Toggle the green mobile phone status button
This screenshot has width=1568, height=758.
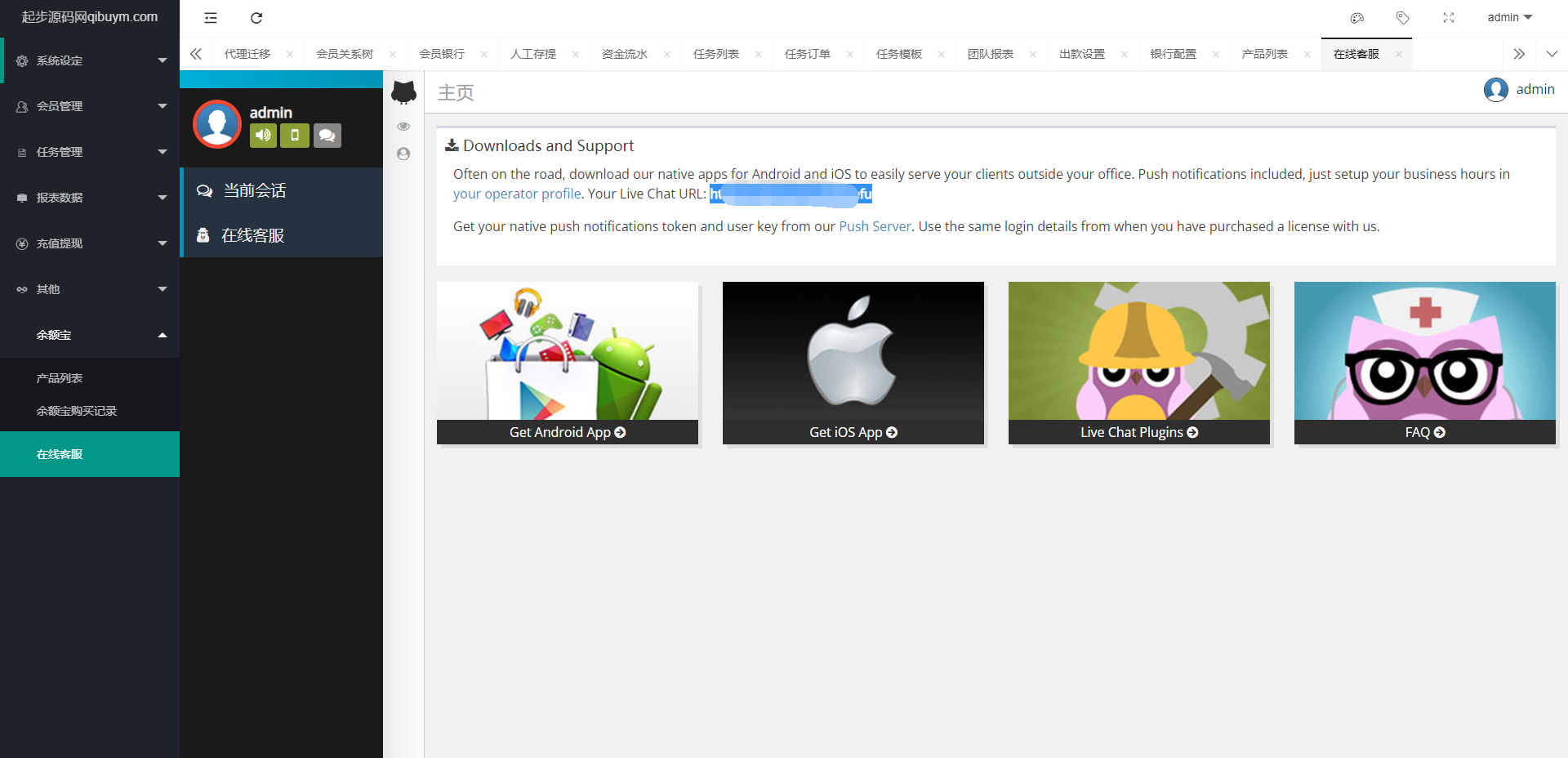tap(295, 136)
